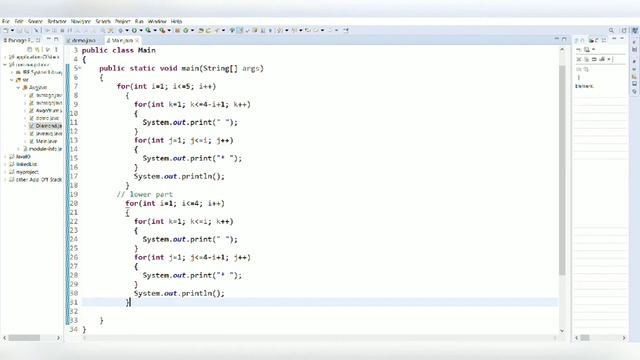This screenshot has height=360, width=640.
Task: Open the Source menu
Action: tap(35, 21)
